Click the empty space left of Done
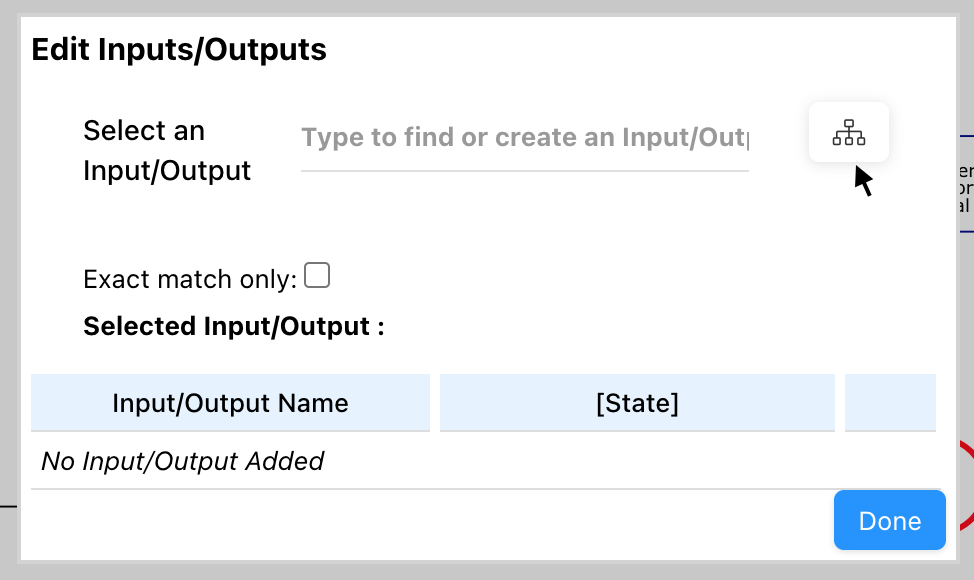The image size is (974, 580). tap(430, 521)
